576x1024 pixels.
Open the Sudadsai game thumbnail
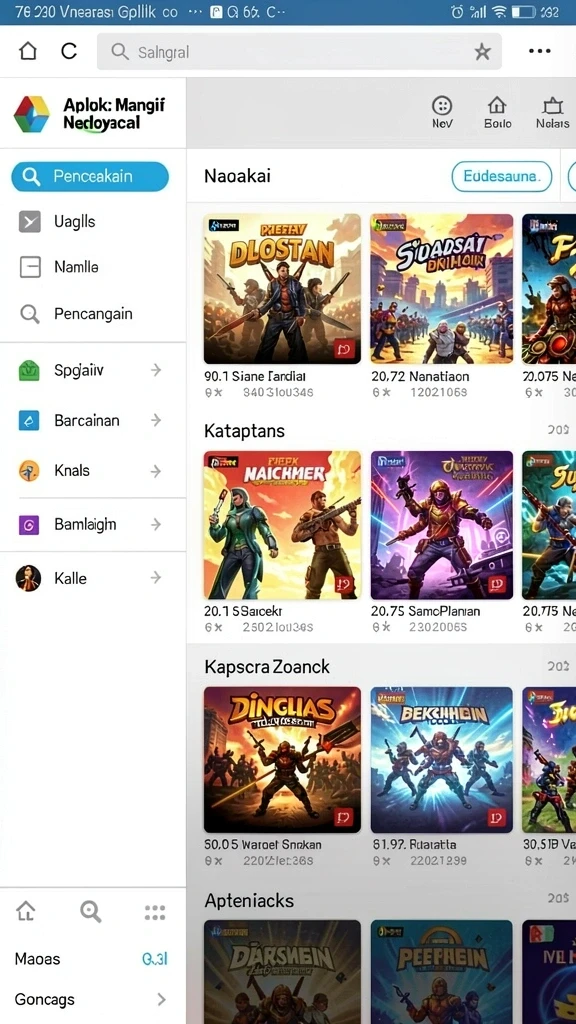(x=441, y=289)
